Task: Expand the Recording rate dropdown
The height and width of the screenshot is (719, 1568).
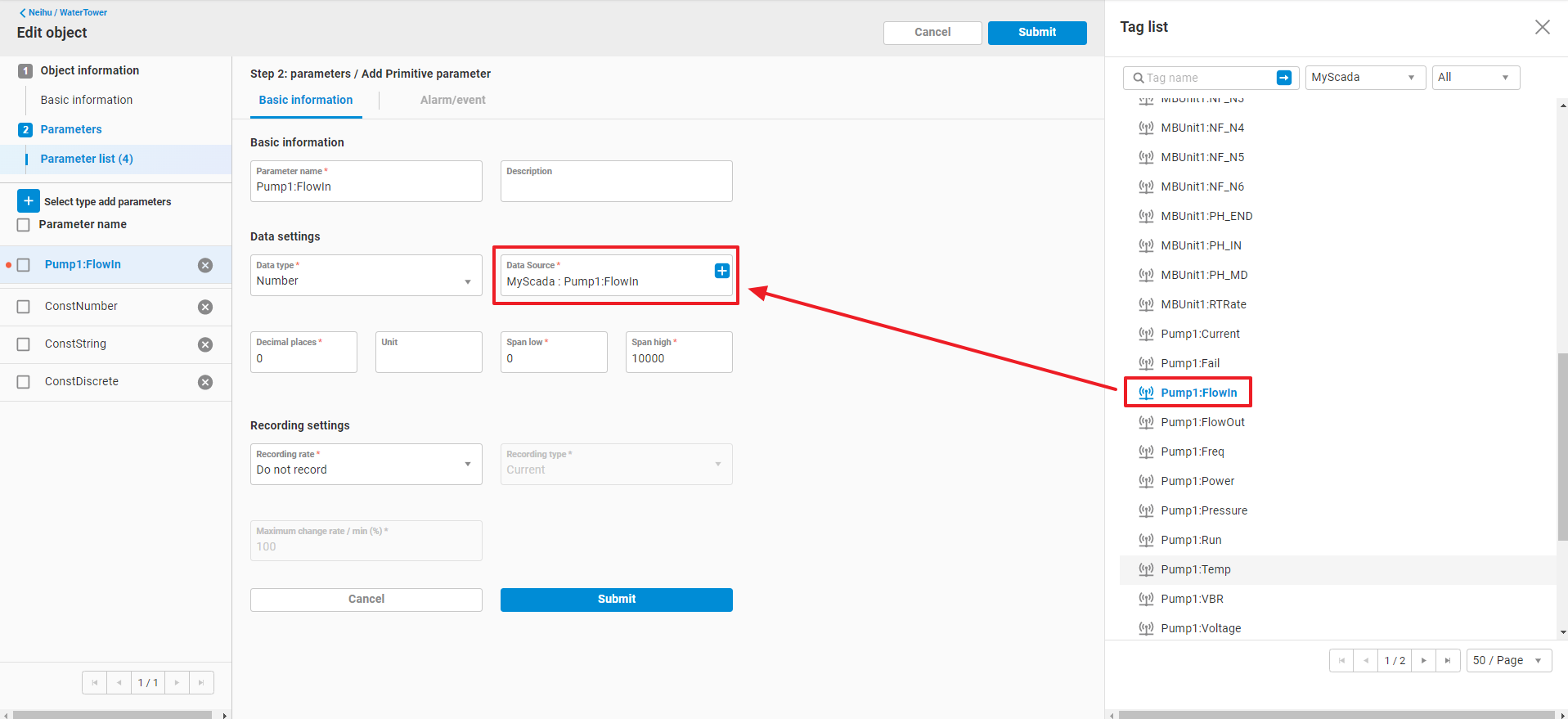Action: (366, 465)
